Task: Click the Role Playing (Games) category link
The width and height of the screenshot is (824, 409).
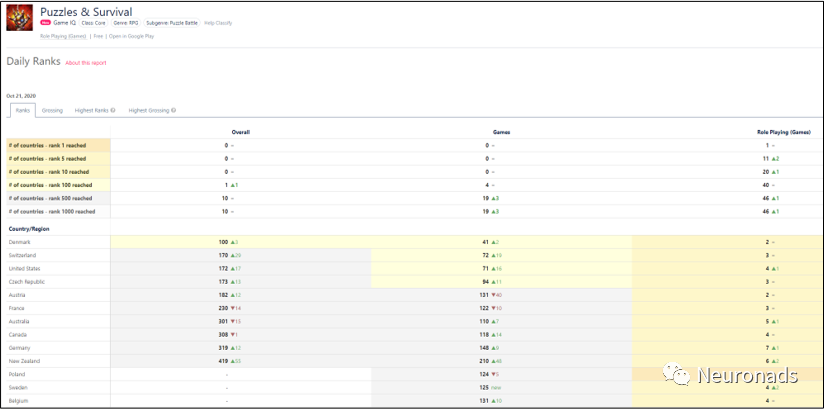Action: coord(62,35)
